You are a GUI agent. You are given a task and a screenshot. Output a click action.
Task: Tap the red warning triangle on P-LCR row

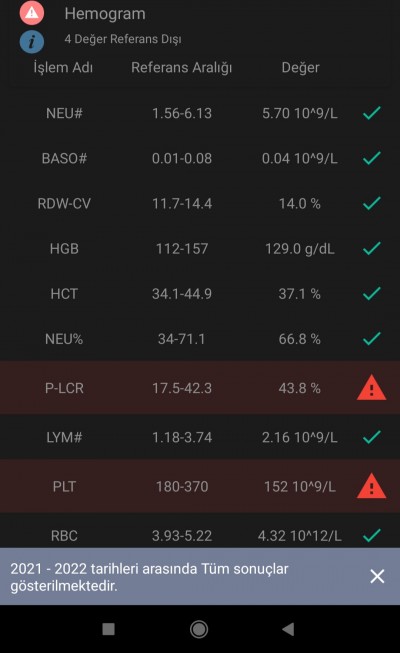coord(371,388)
